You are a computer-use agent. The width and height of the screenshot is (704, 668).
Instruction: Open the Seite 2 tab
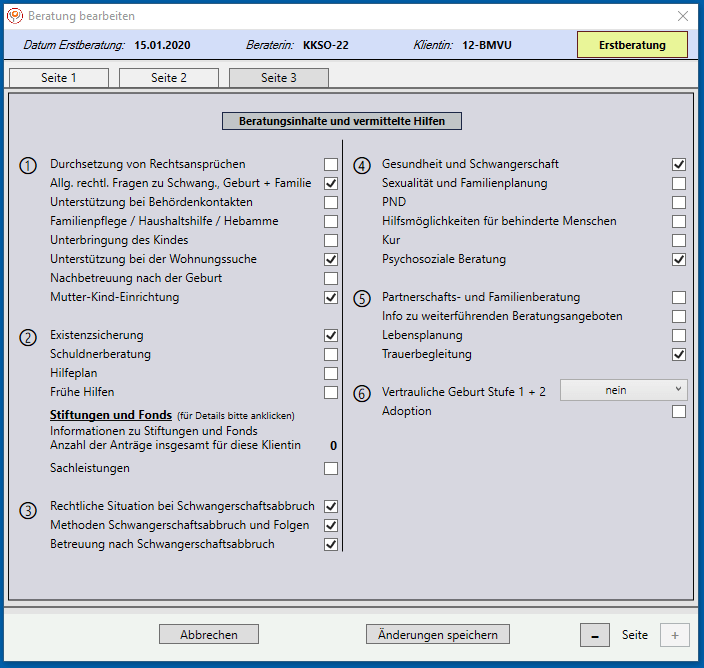[x=169, y=78]
